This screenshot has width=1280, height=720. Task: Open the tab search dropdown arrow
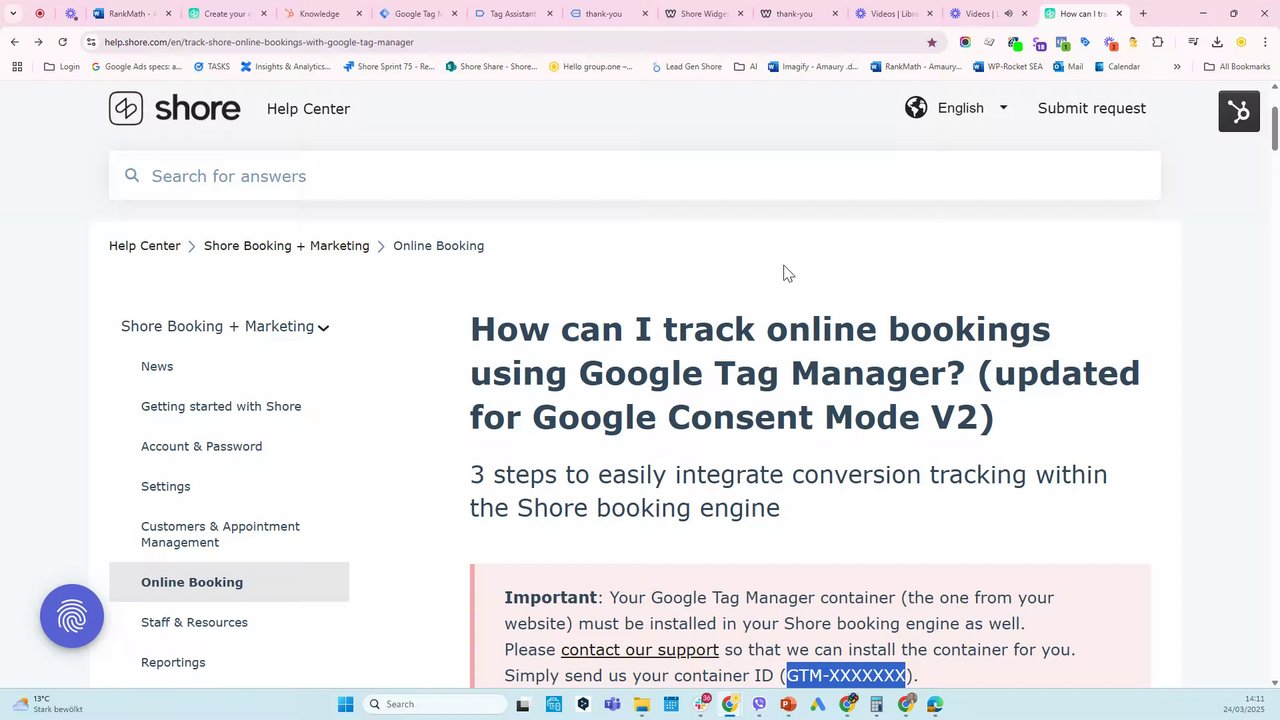(x=13, y=14)
